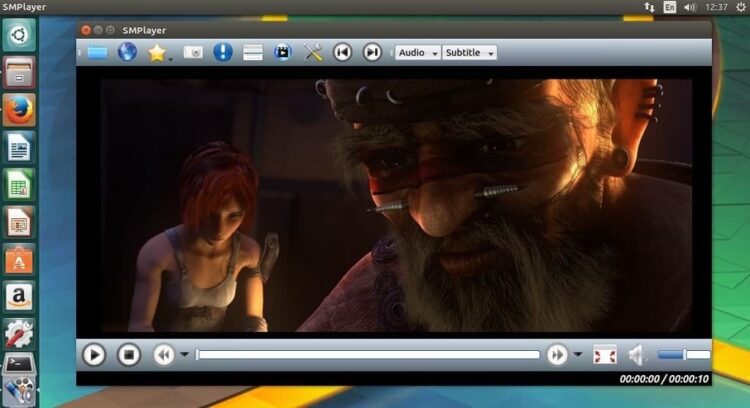This screenshot has width=750, height=408.
Task: Expand the forward seek options dropdown arrow
Action: [578, 354]
